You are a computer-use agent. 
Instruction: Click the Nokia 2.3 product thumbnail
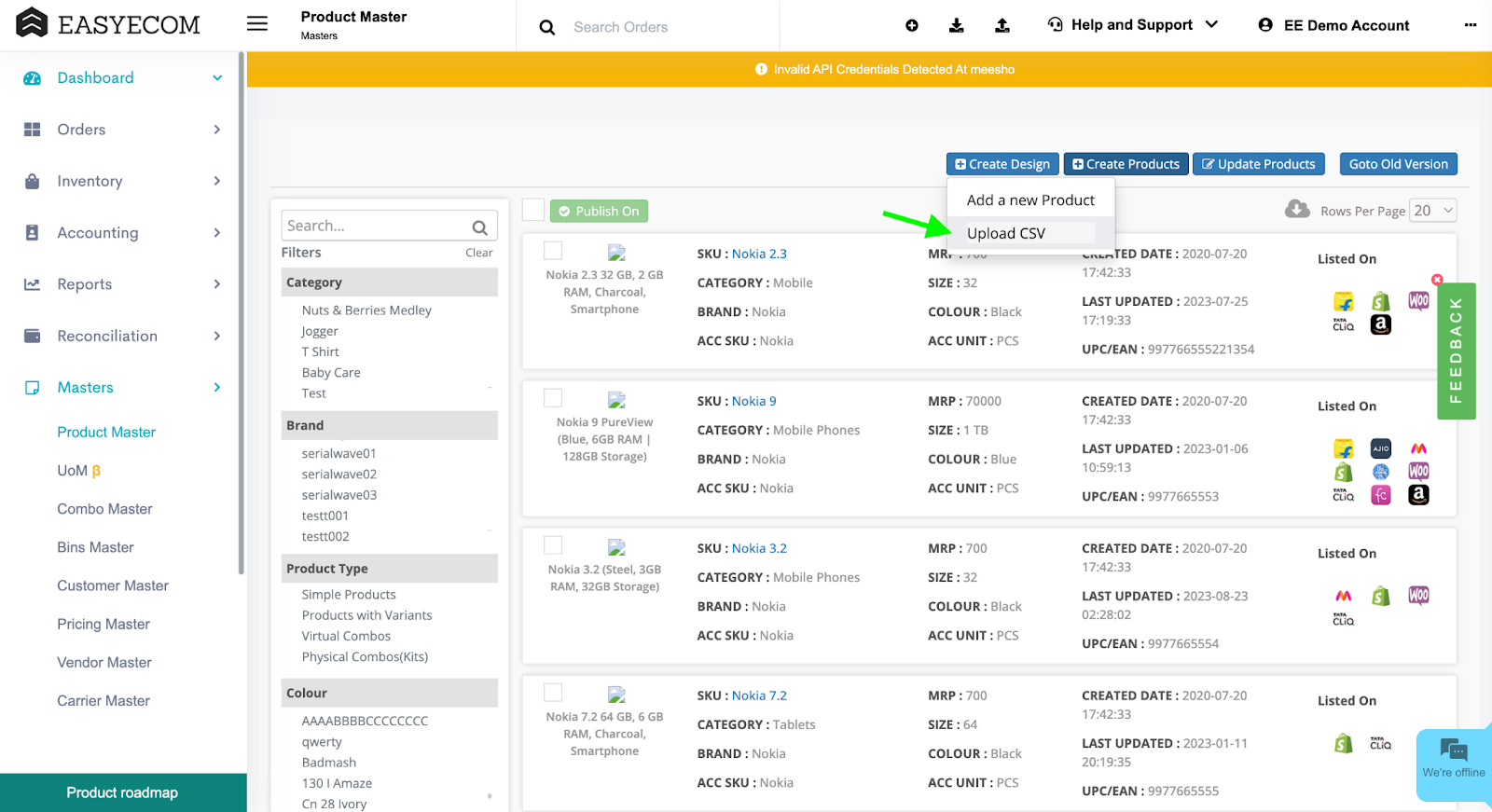click(616, 253)
